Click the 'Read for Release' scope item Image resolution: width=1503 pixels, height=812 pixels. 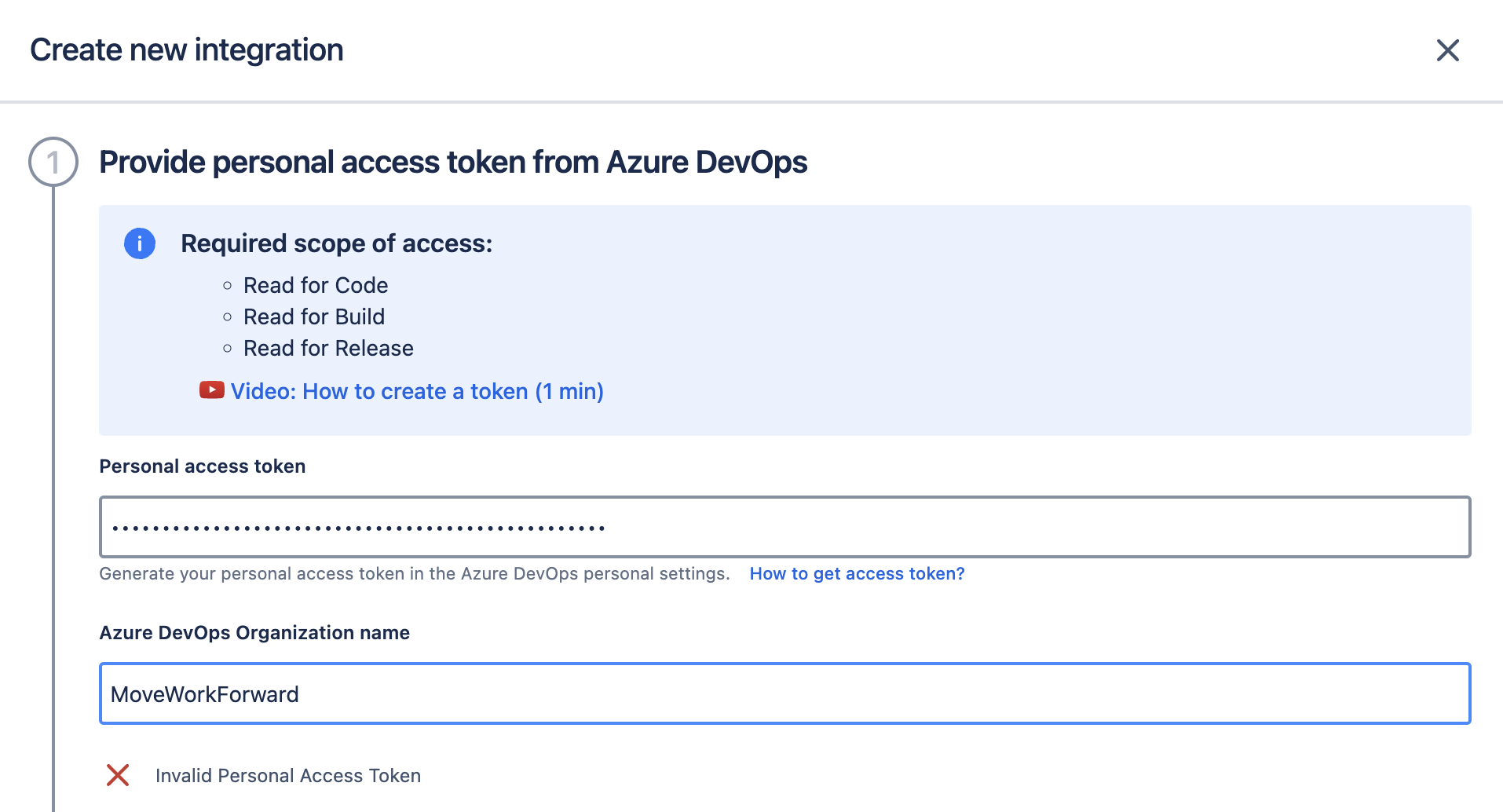pyautogui.click(x=328, y=348)
